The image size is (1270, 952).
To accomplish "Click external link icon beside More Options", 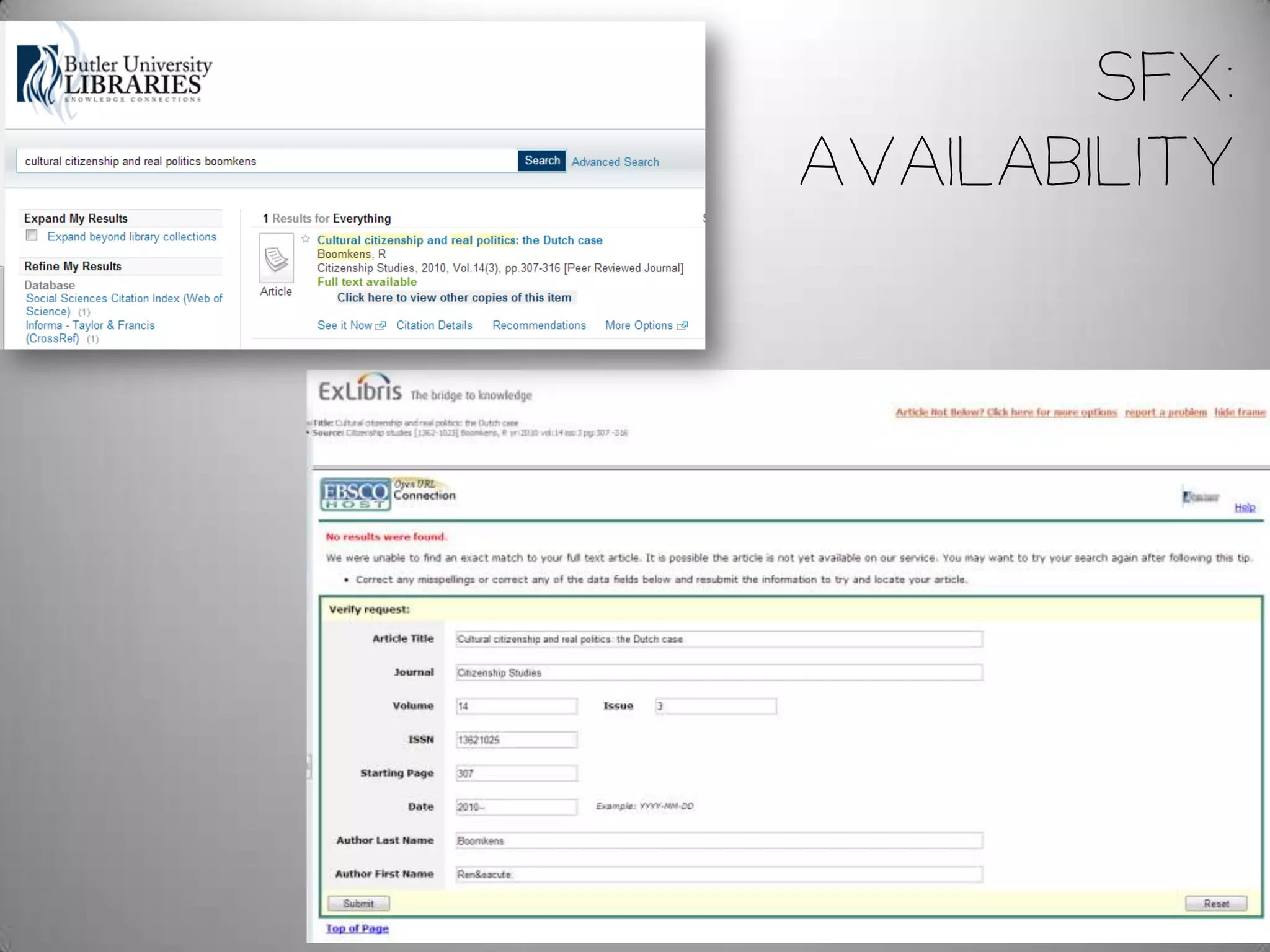I will pos(682,326).
